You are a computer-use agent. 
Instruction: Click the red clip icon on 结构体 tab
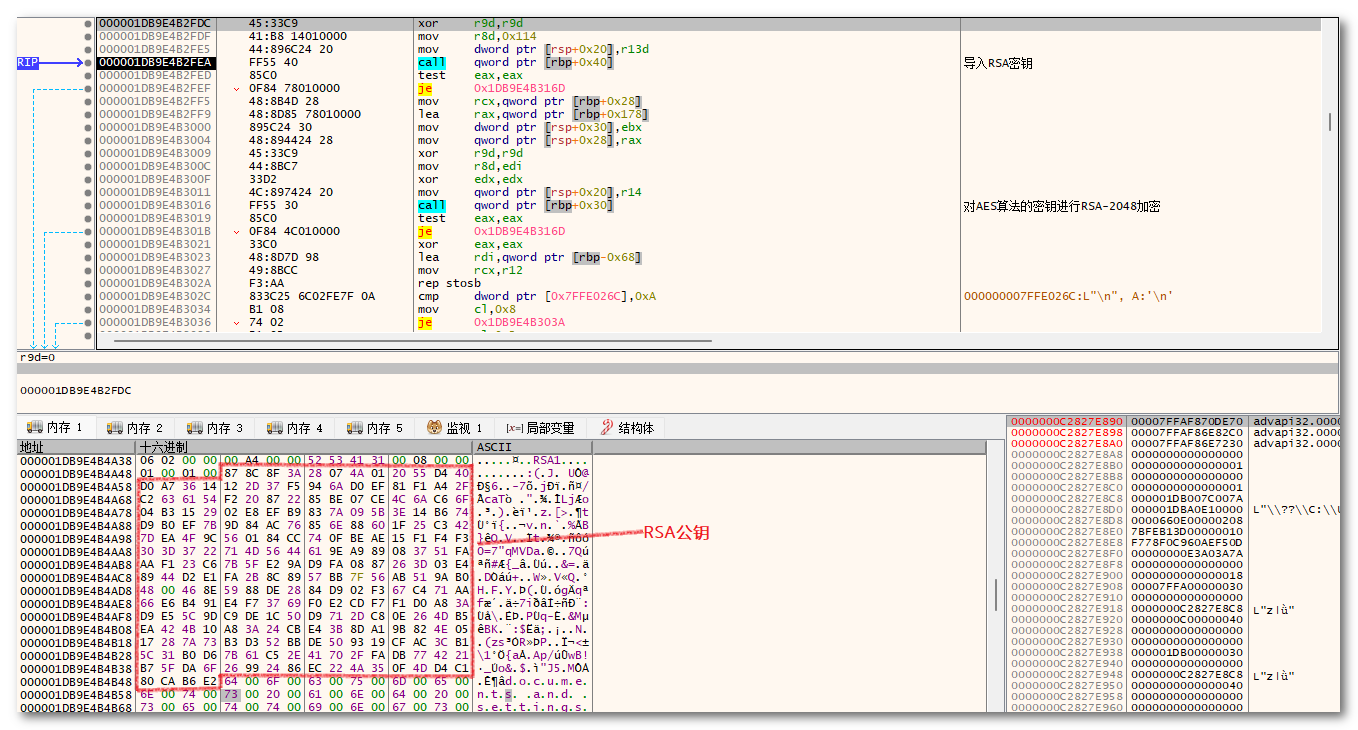coord(606,428)
